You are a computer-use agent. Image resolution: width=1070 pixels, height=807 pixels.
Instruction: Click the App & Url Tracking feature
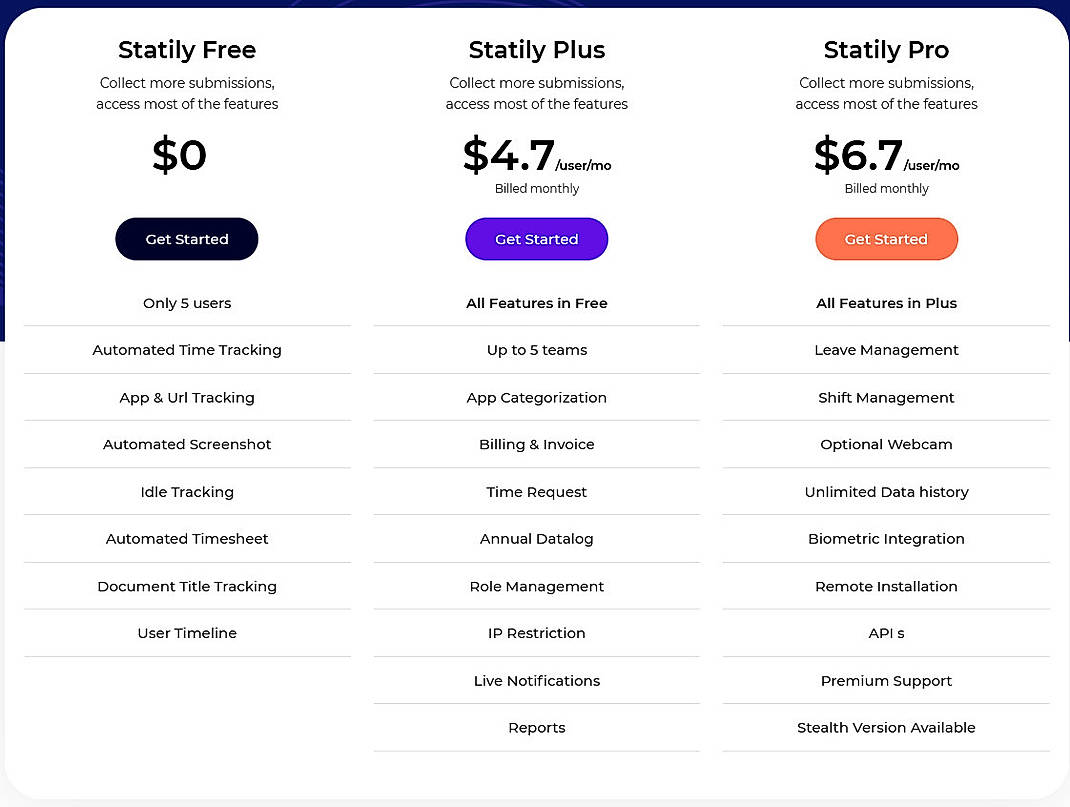186,397
